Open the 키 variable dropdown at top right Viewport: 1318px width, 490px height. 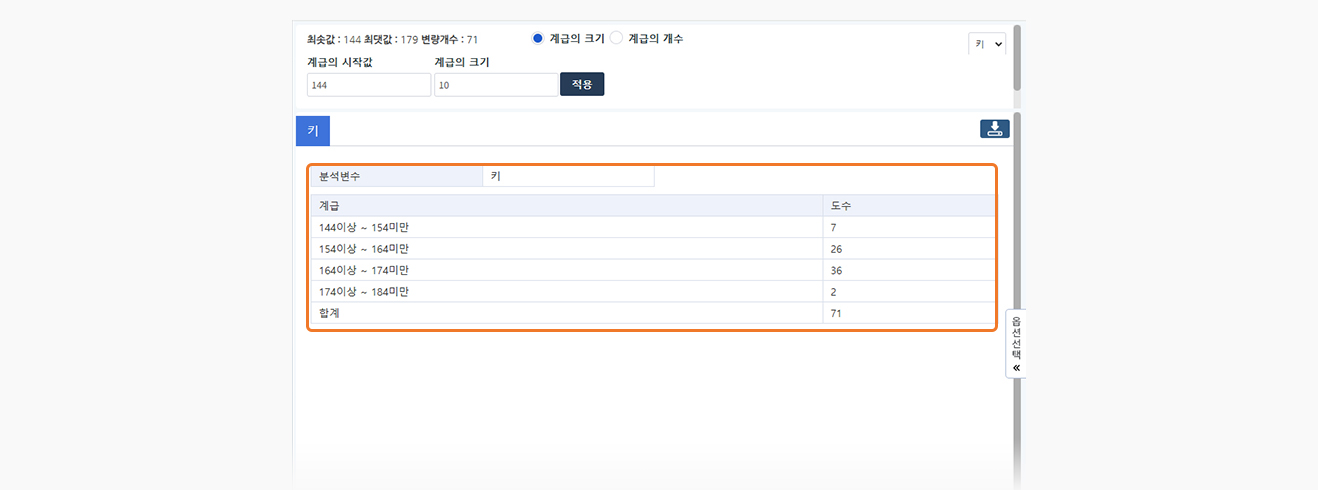[986, 45]
